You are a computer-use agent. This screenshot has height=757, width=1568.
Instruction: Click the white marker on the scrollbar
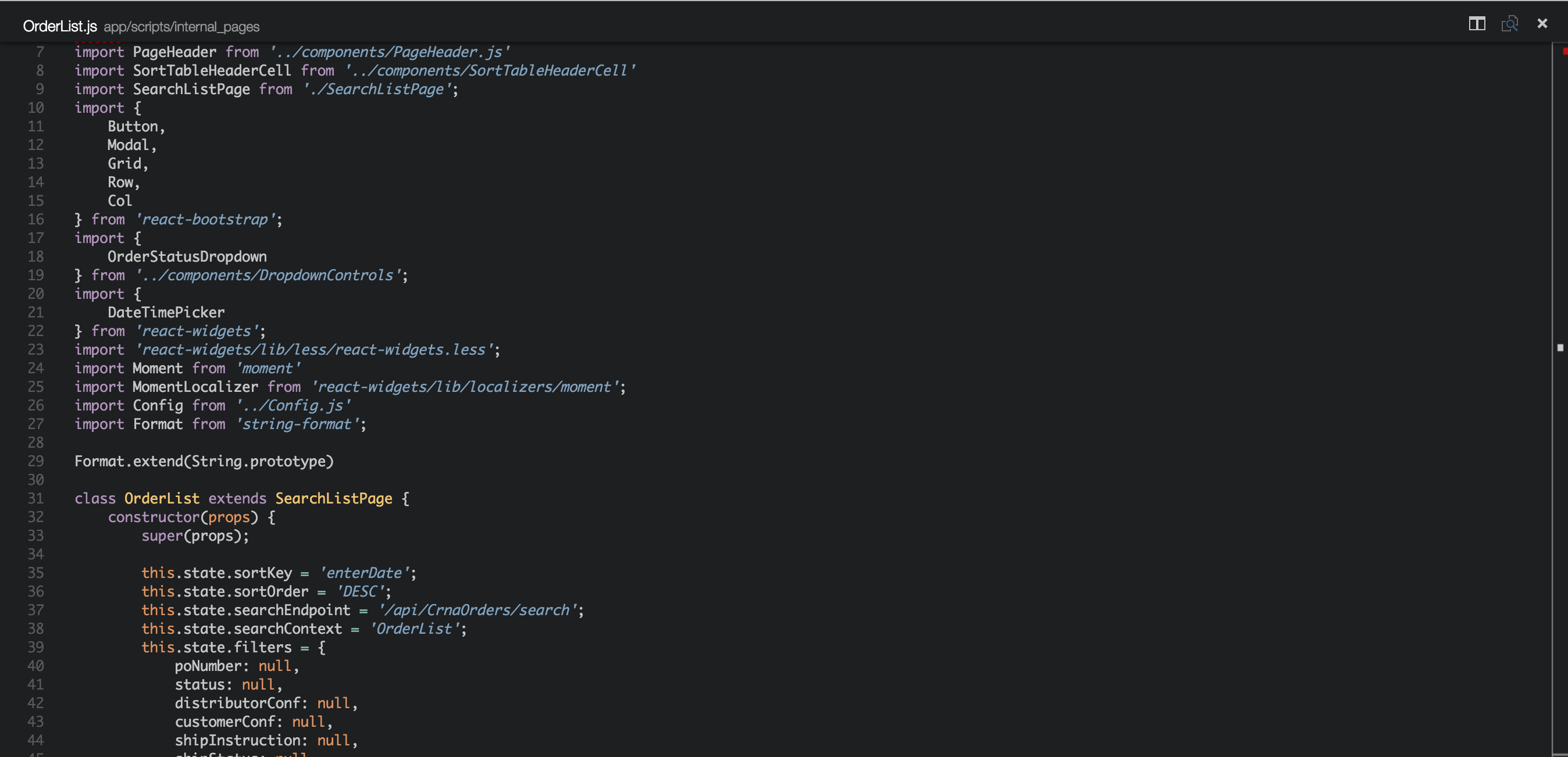(1560, 348)
